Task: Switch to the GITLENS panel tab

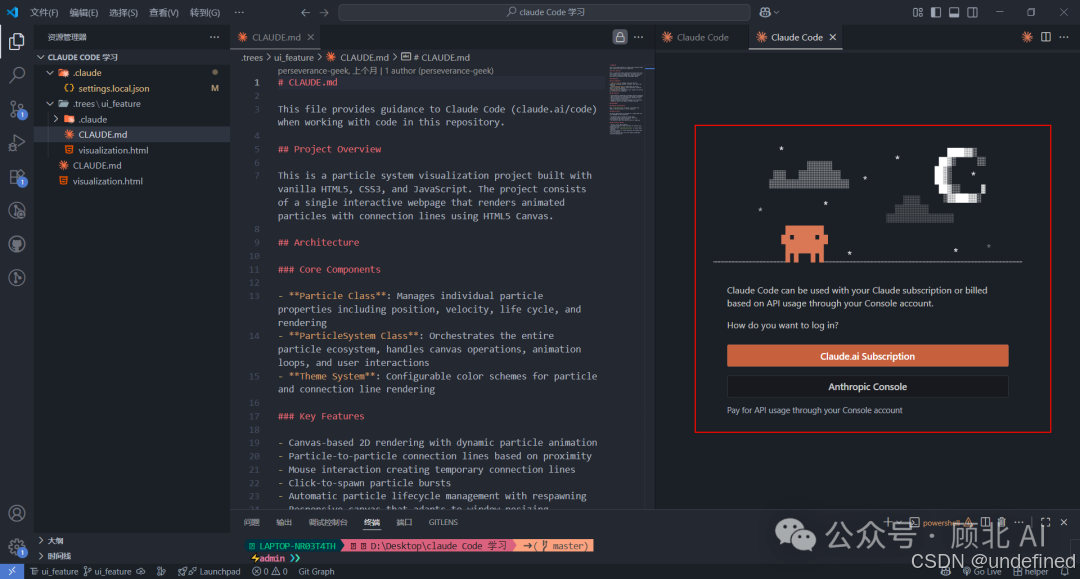Action: click(443, 523)
